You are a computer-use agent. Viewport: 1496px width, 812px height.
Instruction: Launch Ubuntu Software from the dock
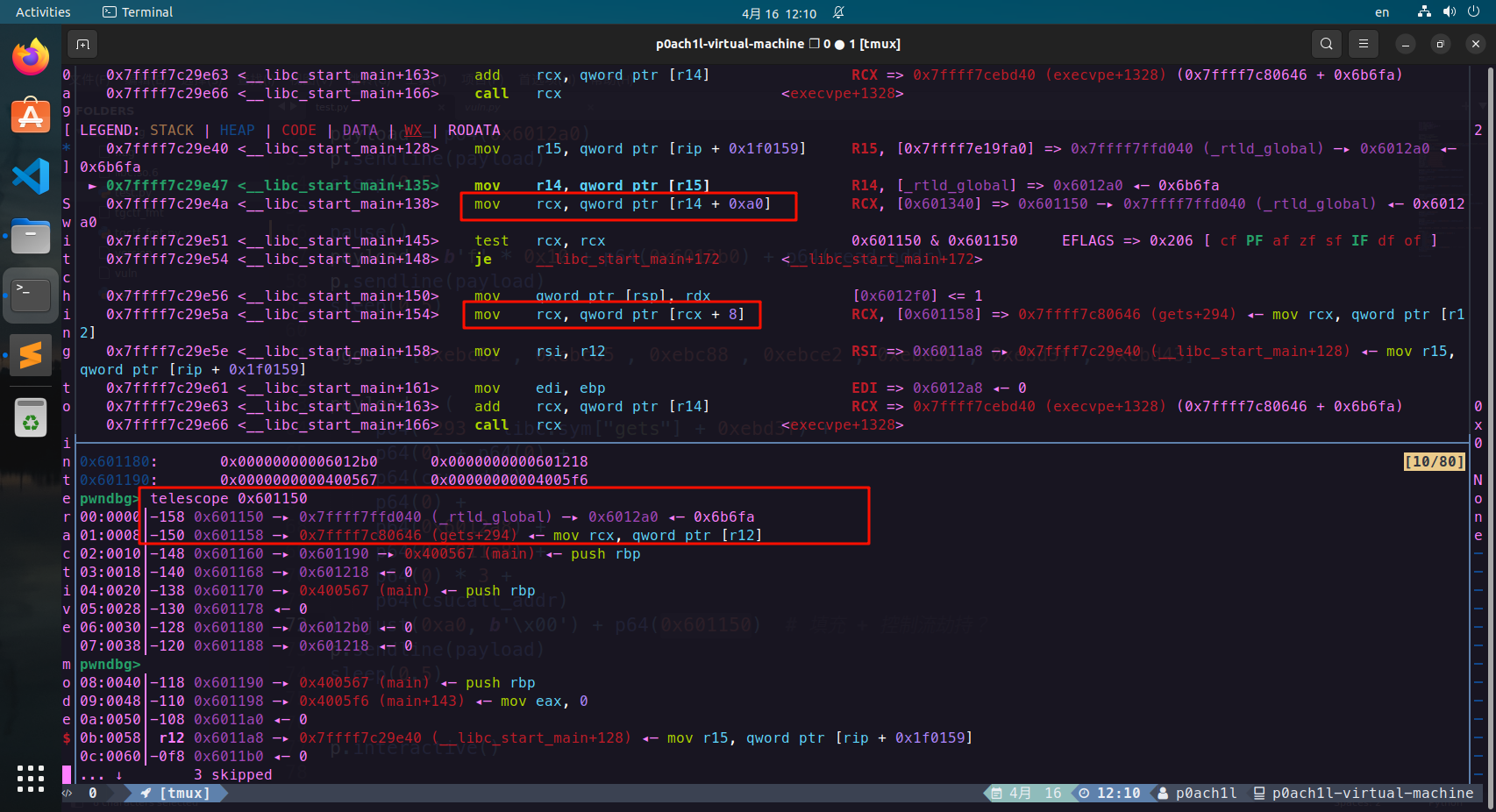[31, 117]
